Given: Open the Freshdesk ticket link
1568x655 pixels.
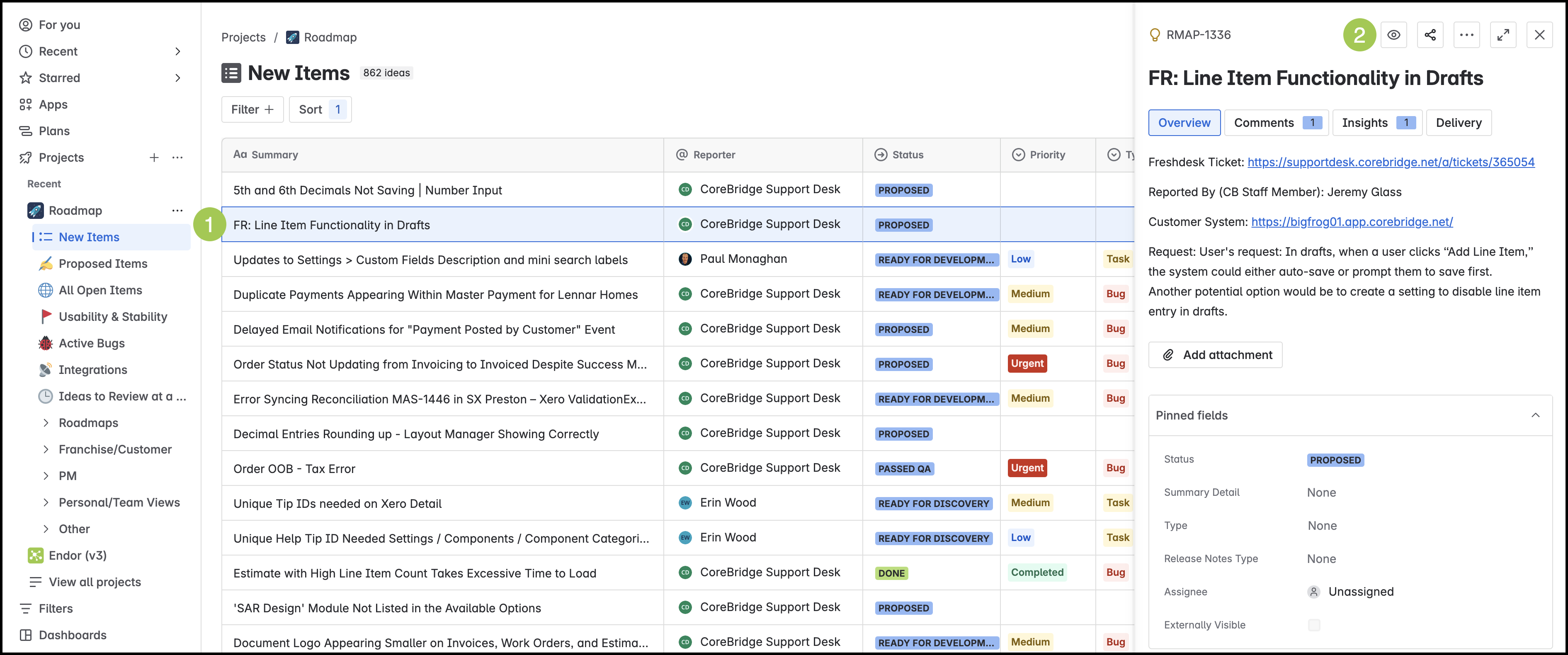Looking at the screenshot, I should pos(1390,162).
